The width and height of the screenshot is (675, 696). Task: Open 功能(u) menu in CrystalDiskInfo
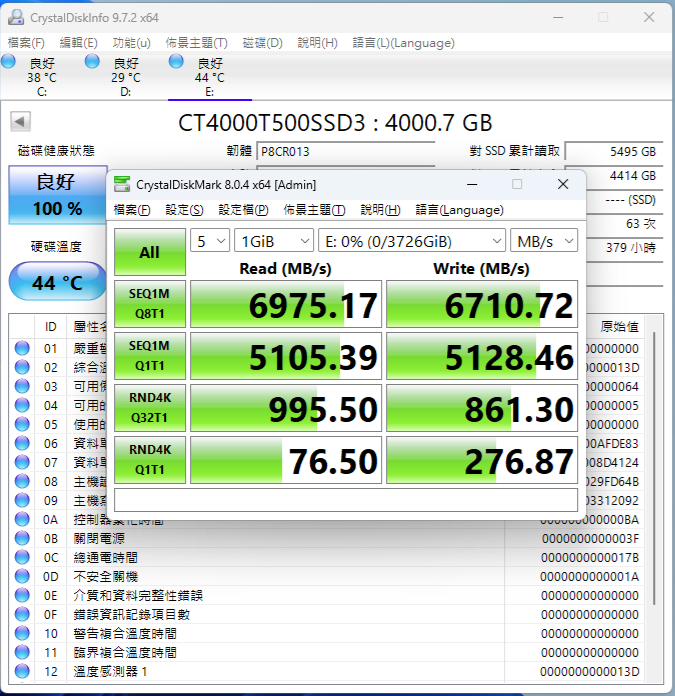point(131,43)
